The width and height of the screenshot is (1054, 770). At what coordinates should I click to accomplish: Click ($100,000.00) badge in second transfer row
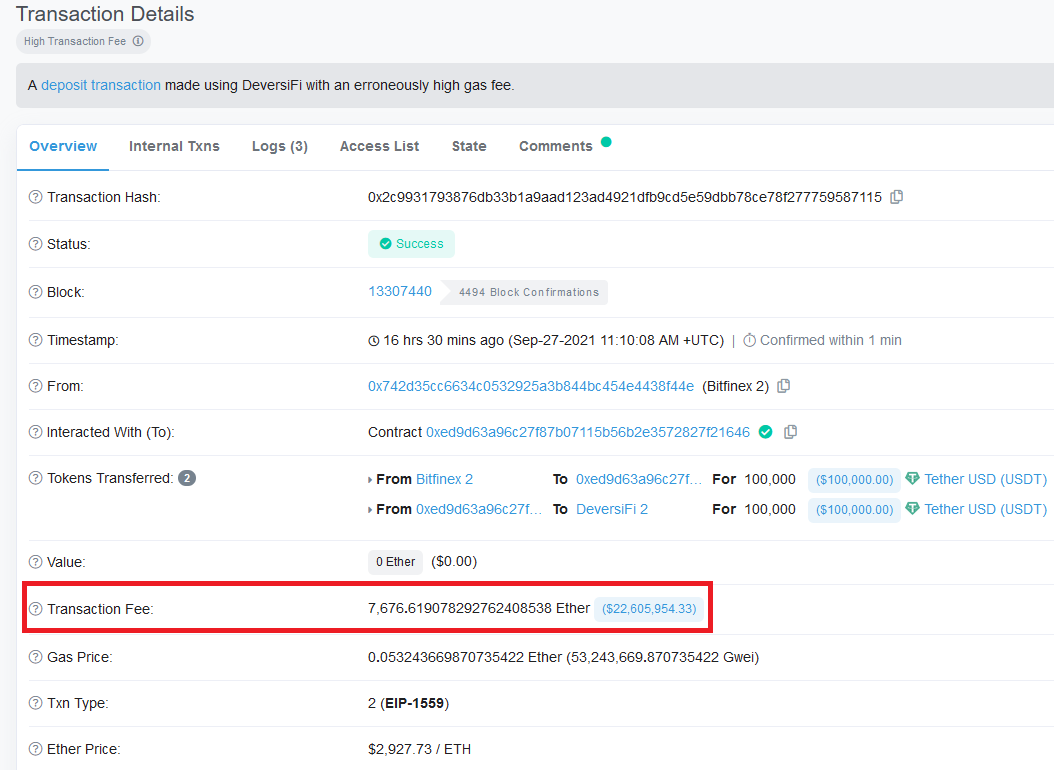pos(854,510)
